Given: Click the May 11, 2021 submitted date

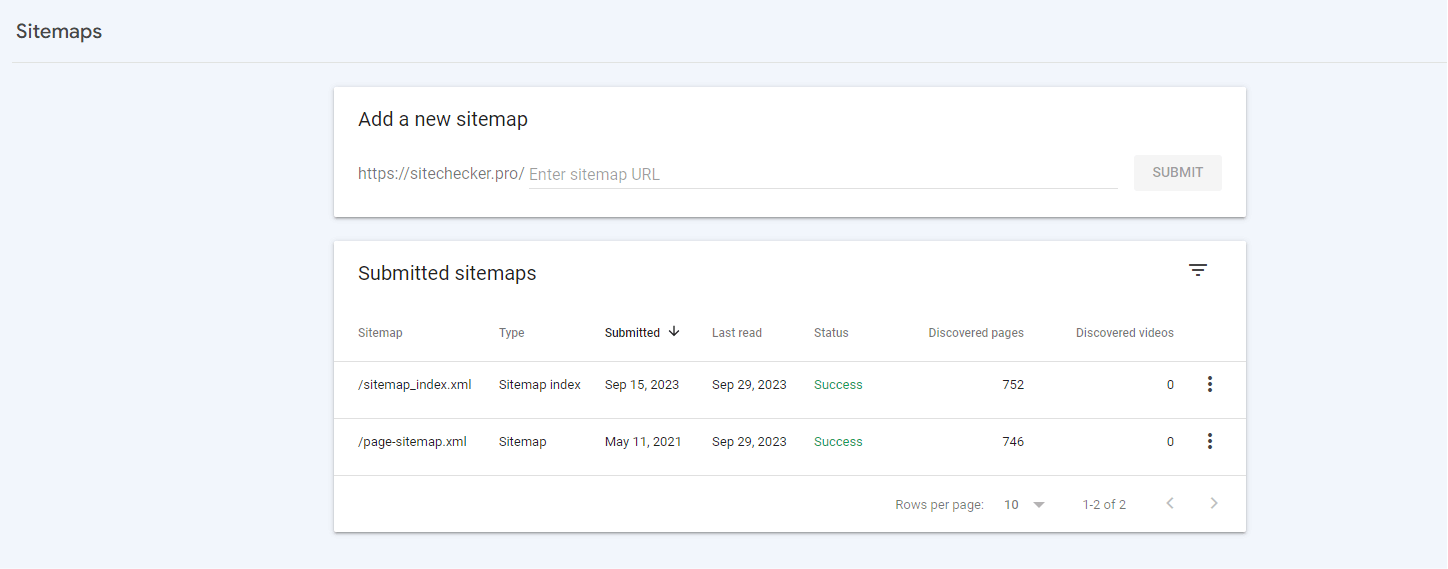Looking at the screenshot, I should click(643, 442).
